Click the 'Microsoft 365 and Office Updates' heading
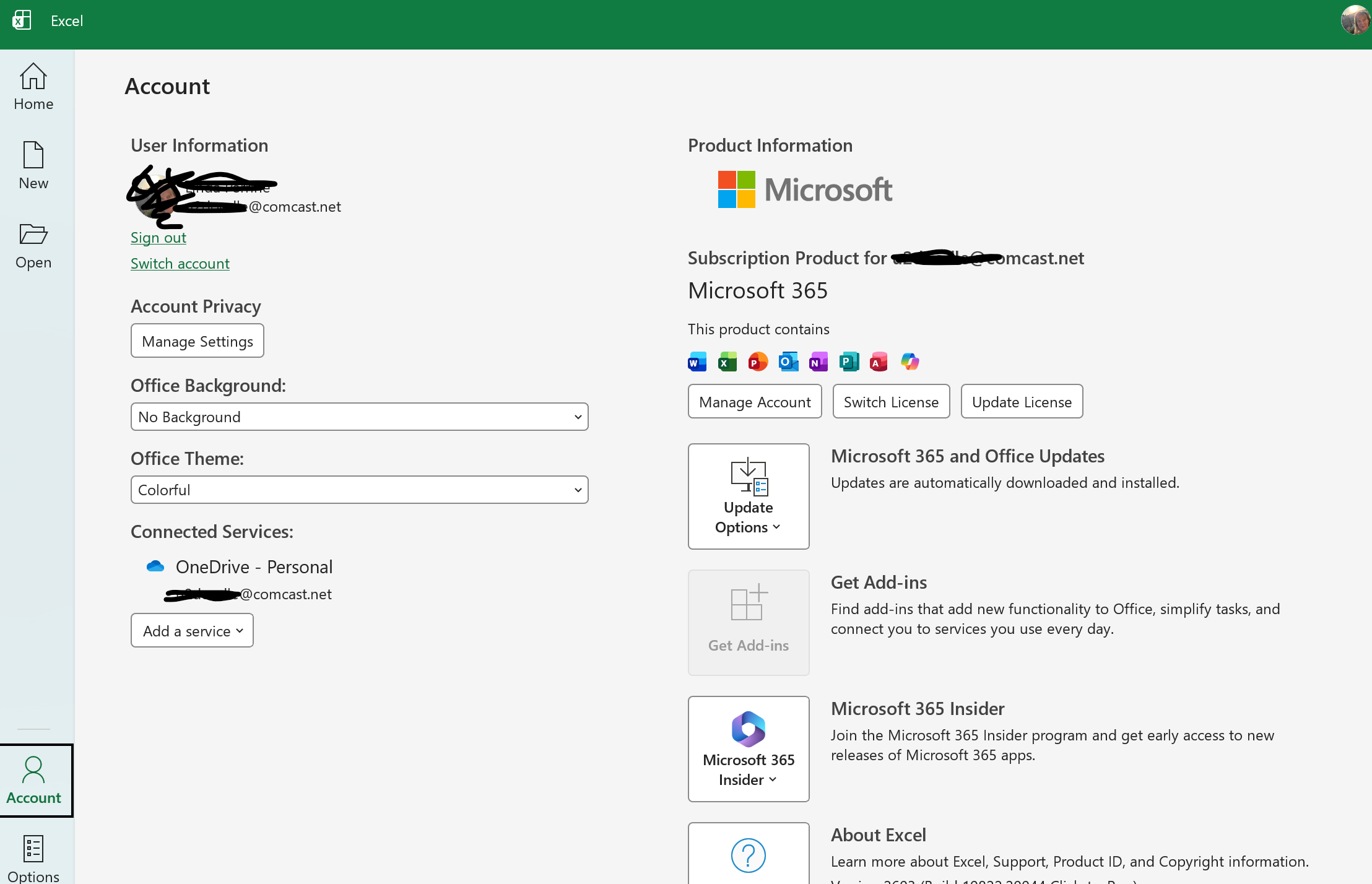This screenshot has width=1372, height=884. pos(968,456)
